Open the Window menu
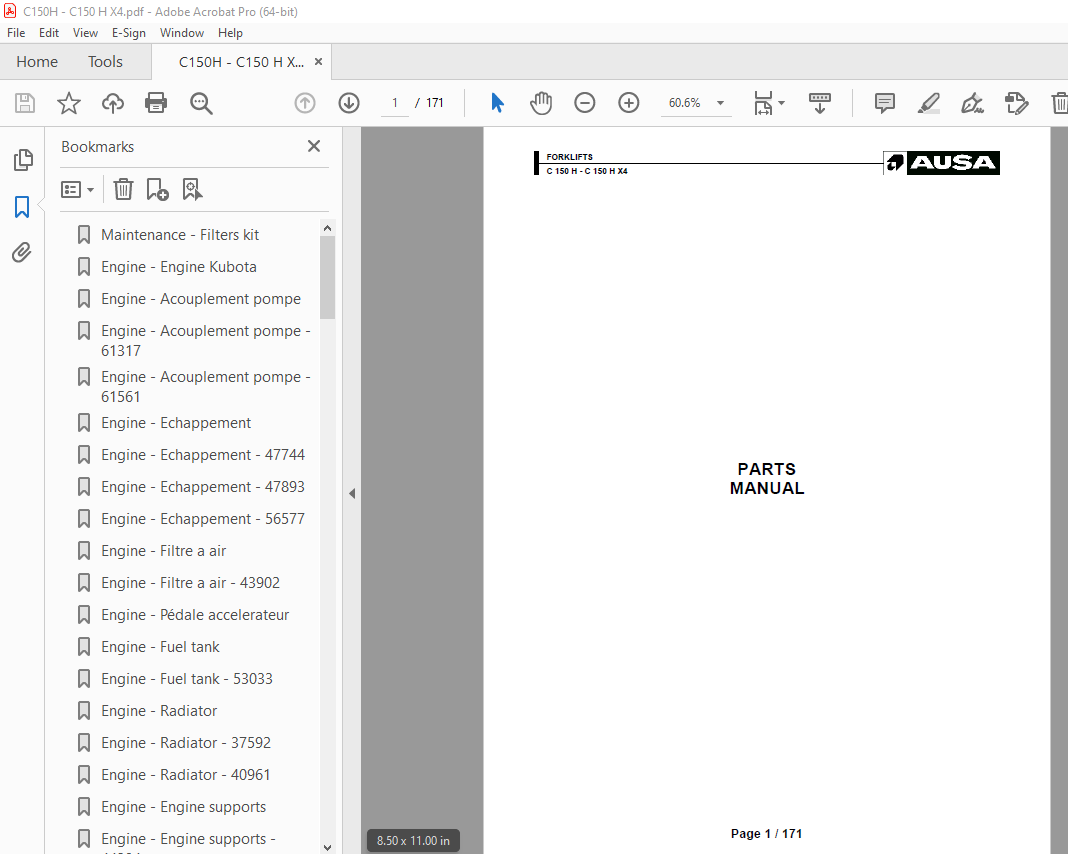Viewport: 1068px width, 854px height. pyautogui.click(x=182, y=33)
